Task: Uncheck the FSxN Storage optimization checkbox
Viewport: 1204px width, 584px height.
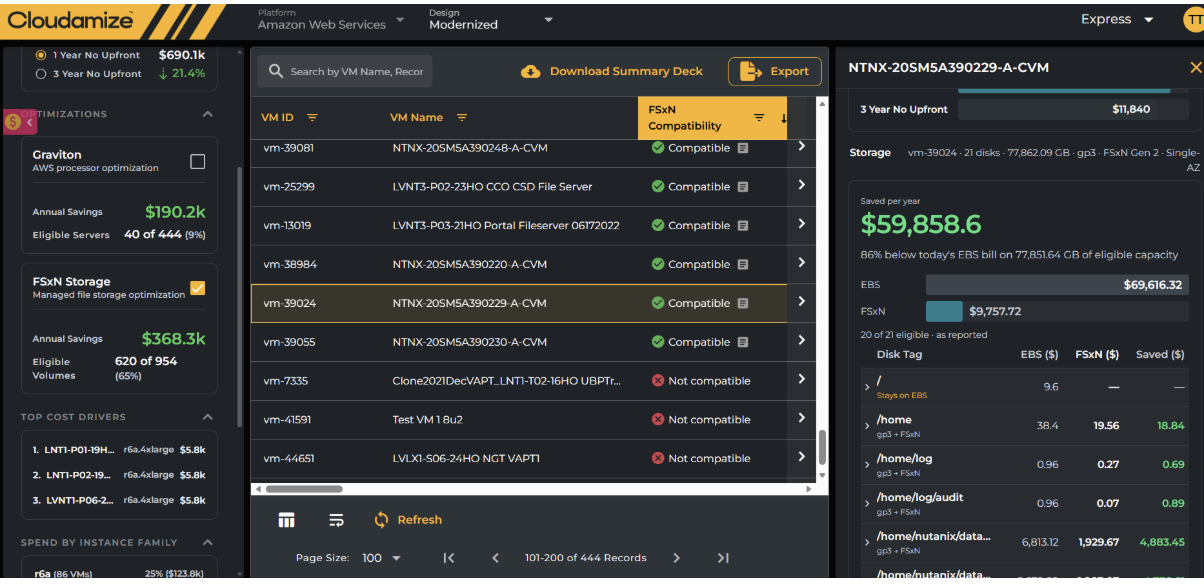Action: (198, 288)
